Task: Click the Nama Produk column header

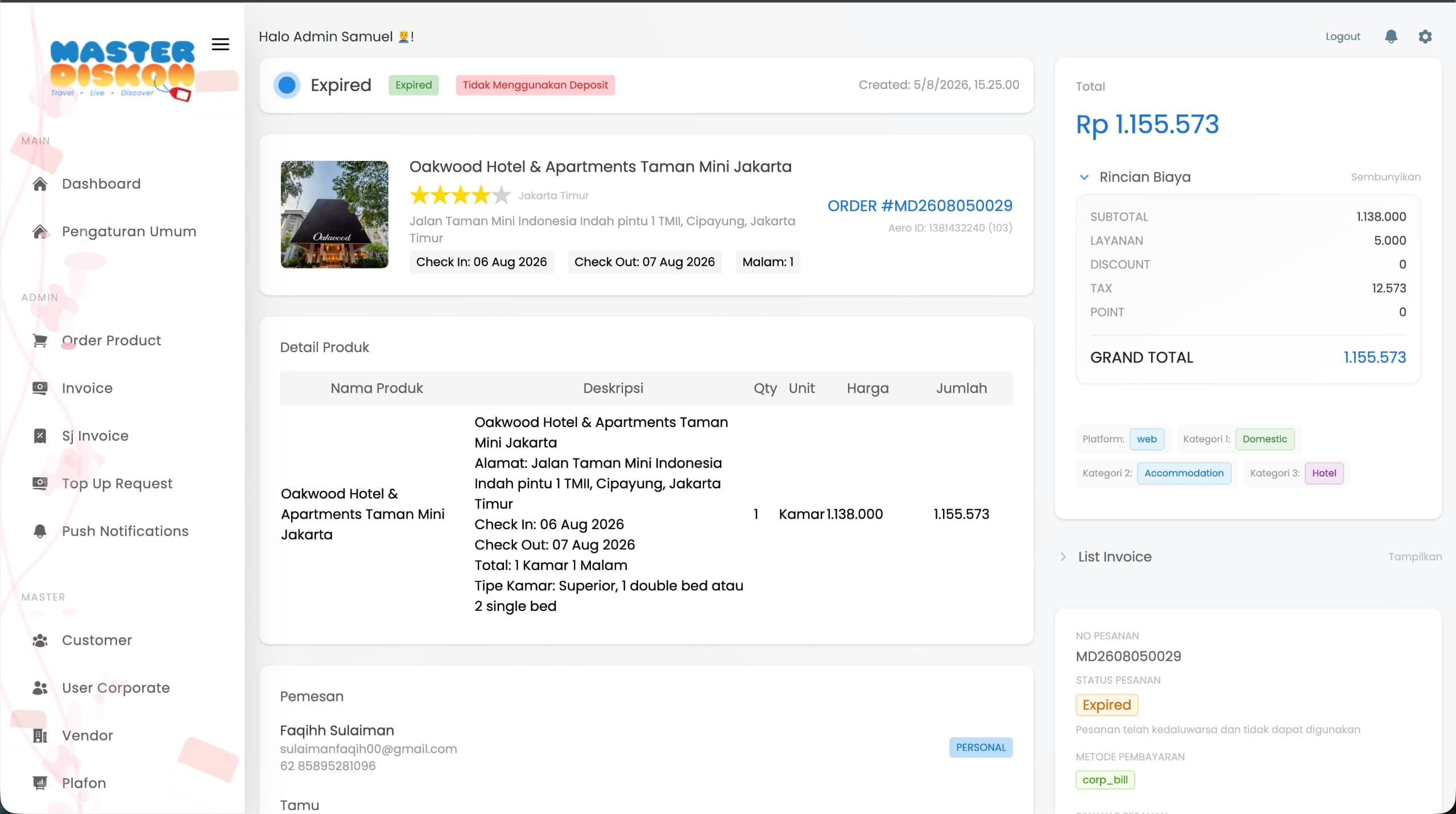Action: (x=377, y=389)
